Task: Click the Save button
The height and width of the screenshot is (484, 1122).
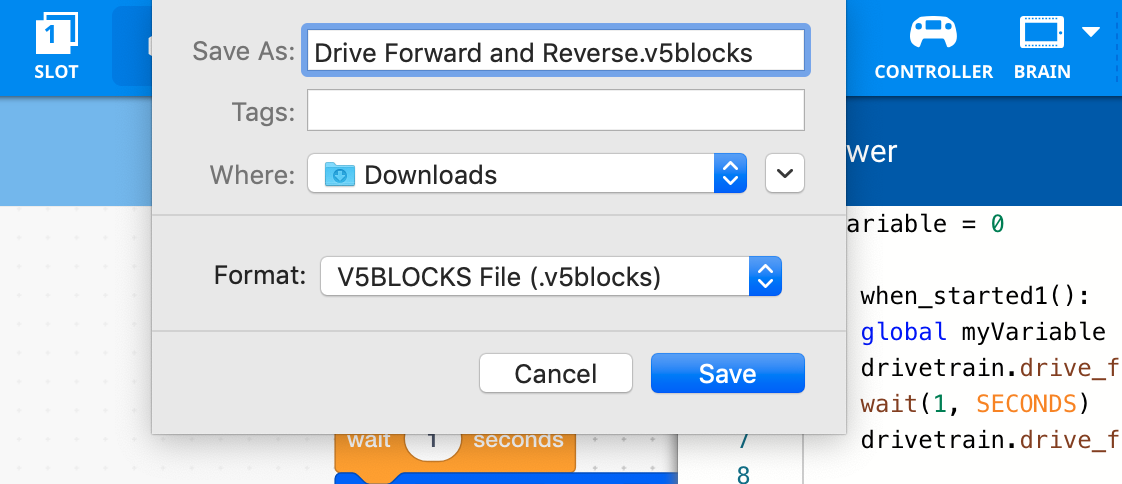Action: pyautogui.click(x=727, y=374)
